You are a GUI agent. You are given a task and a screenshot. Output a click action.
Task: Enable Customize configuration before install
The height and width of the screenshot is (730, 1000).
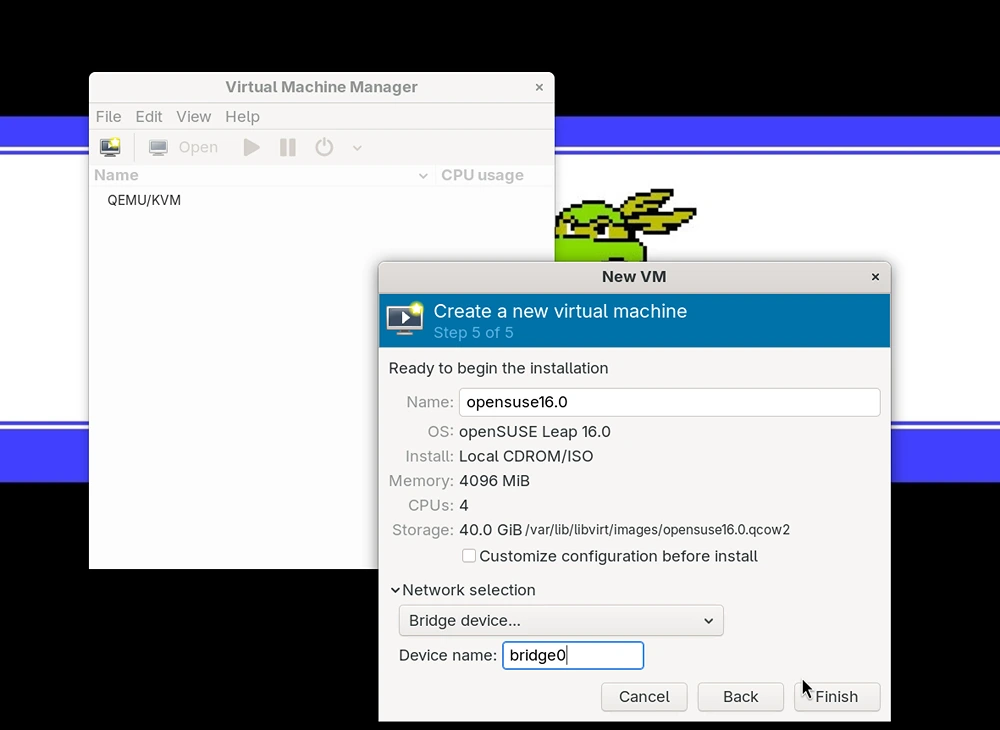(x=469, y=556)
